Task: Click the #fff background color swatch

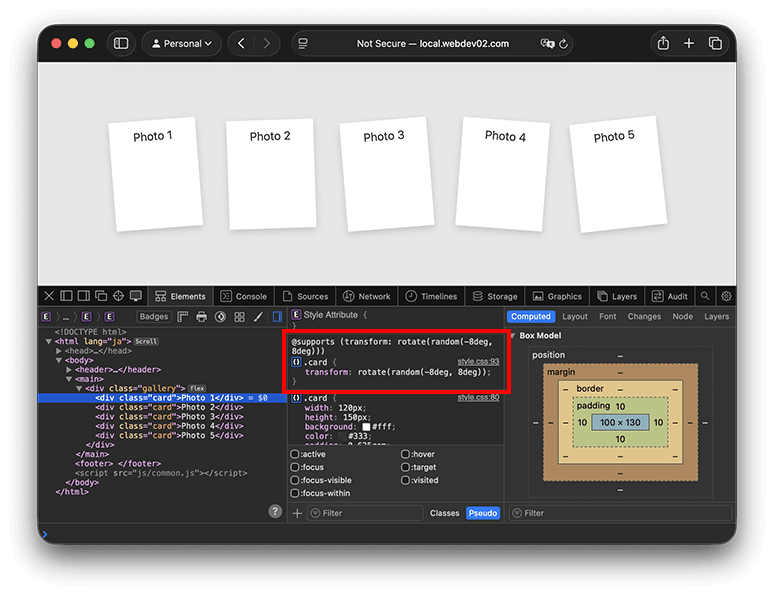Action: click(x=366, y=427)
